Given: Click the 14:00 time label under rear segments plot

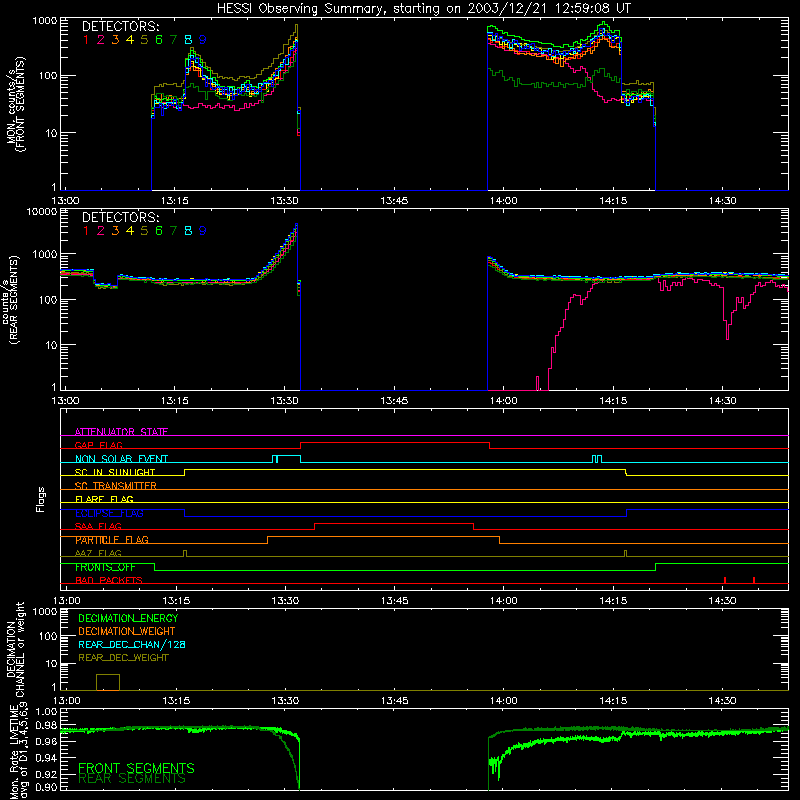Looking at the screenshot, I should 504,401.
